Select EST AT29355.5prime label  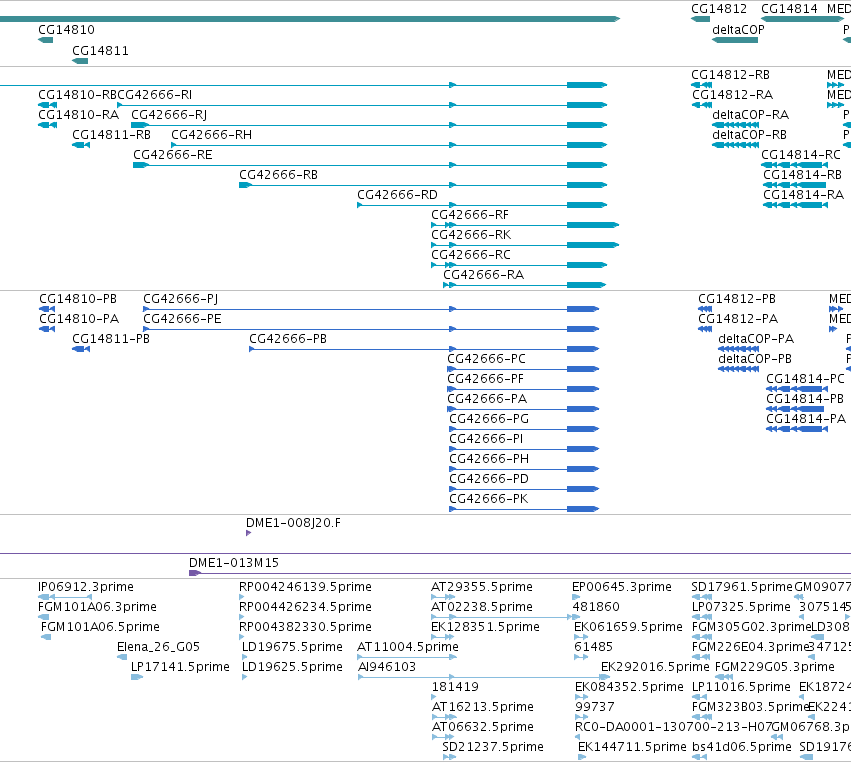point(482,587)
